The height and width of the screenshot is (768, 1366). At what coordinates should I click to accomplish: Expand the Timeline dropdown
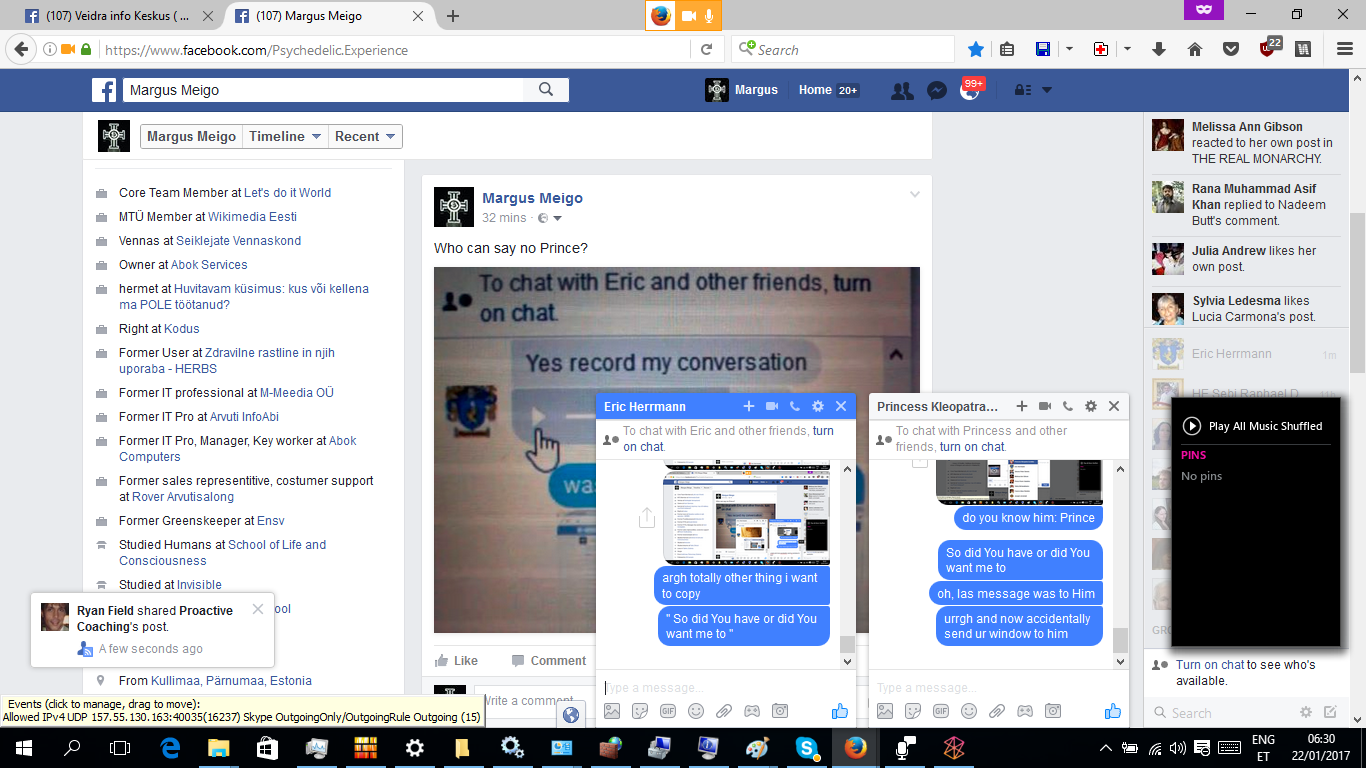[286, 137]
